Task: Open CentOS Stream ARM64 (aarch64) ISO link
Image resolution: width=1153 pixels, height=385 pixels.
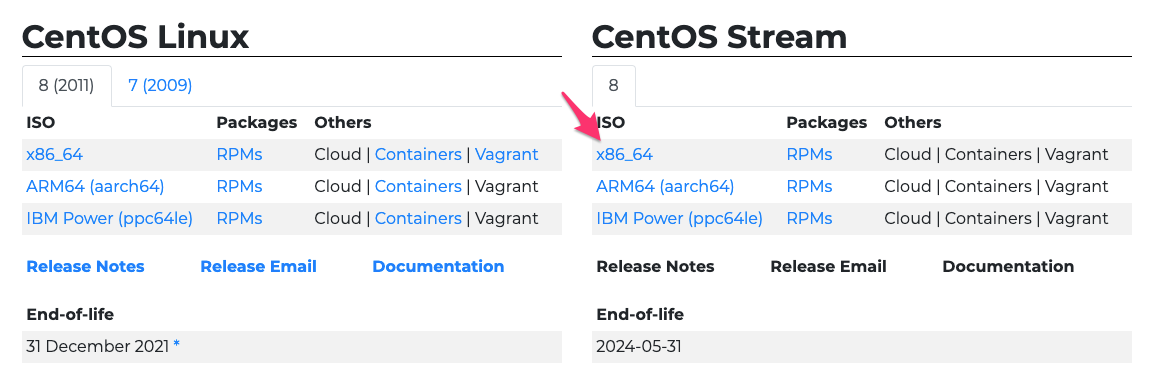Action: tap(665, 187)
